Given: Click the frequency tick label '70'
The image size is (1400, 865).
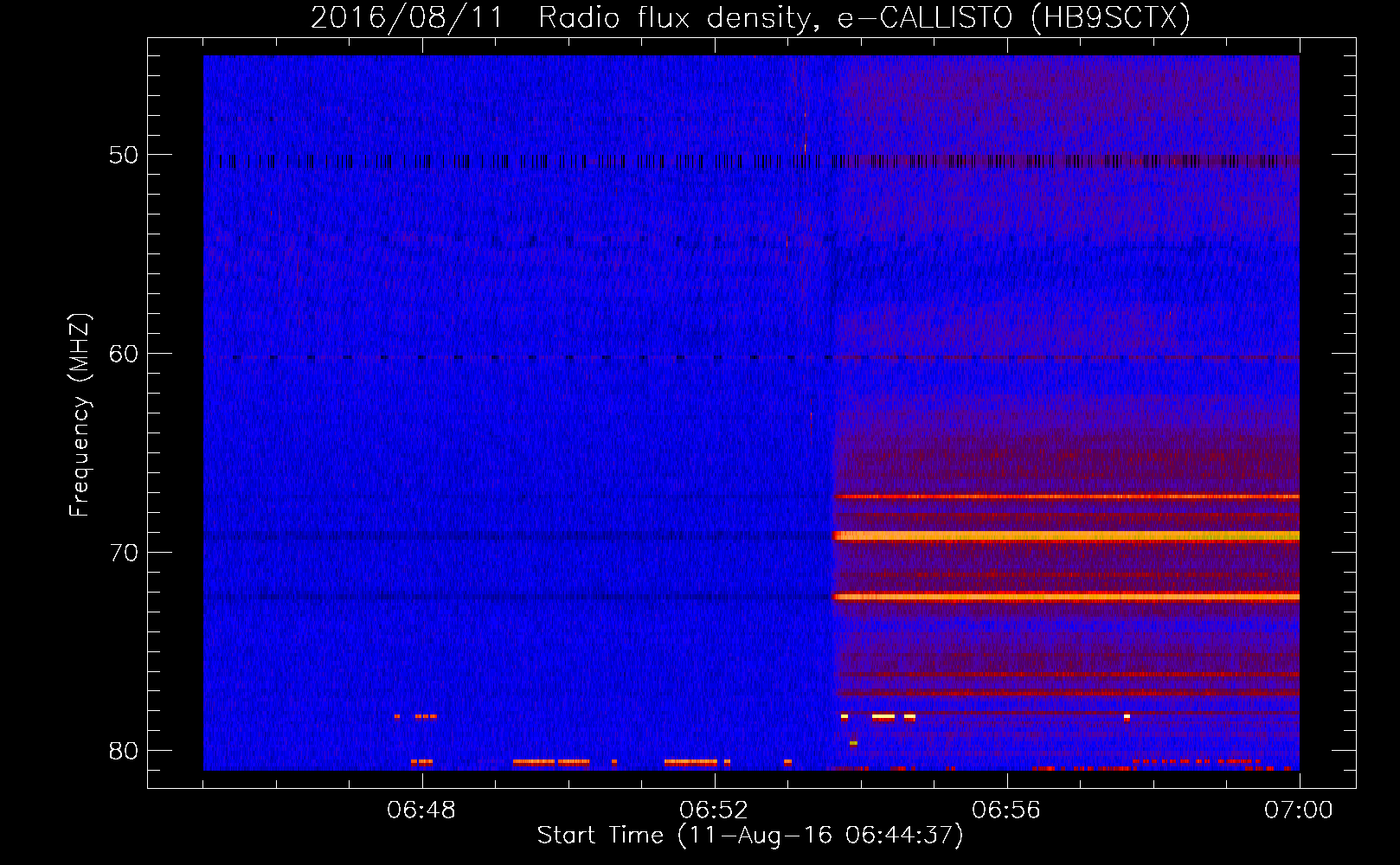Looking at the screenshot, I should tap(124, 553).
